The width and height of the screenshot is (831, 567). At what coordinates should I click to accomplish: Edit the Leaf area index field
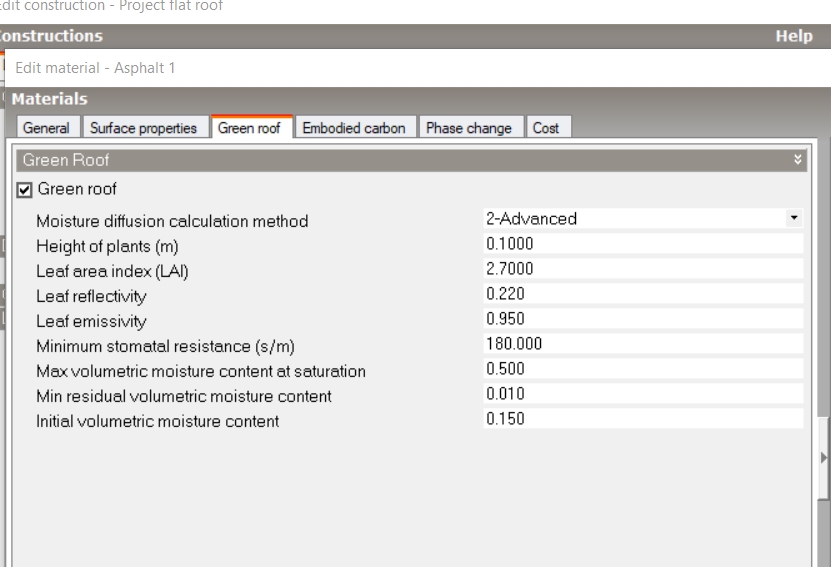click(x=643, y=269)
